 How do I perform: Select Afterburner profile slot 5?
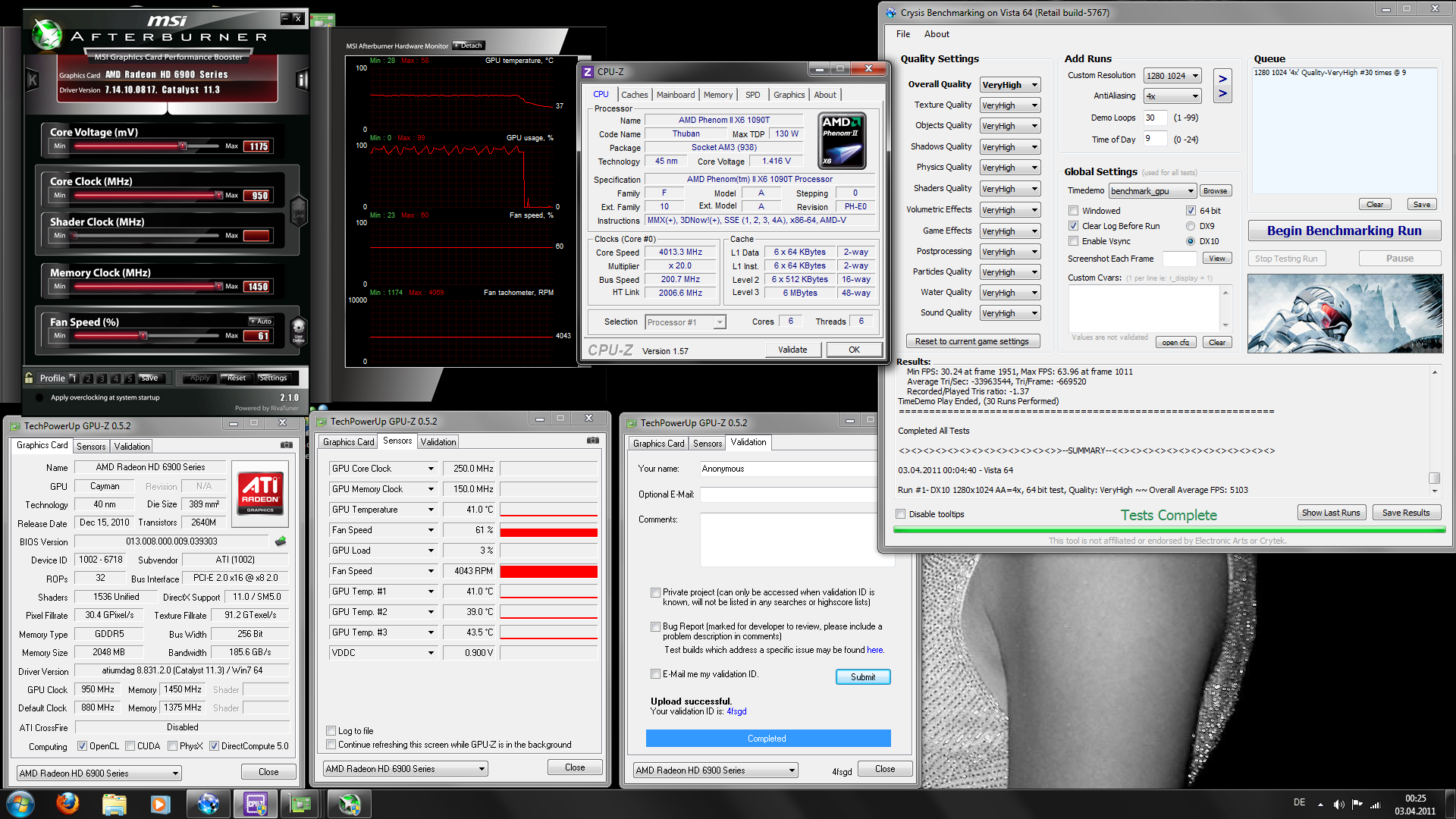(x=130, y=378)
